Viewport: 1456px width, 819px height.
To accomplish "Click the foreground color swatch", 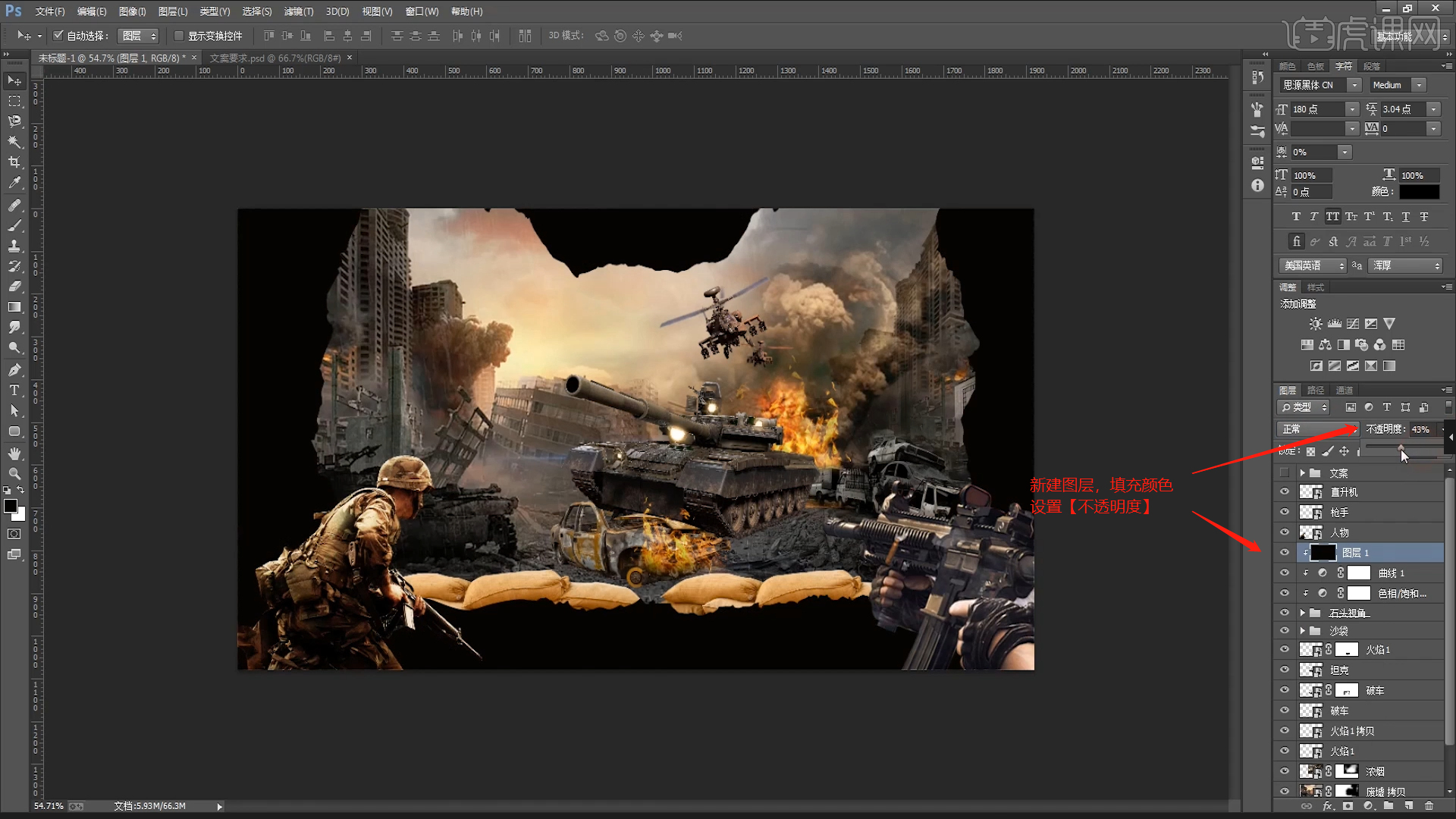I will pyautogui.click(x=11, y=506).
